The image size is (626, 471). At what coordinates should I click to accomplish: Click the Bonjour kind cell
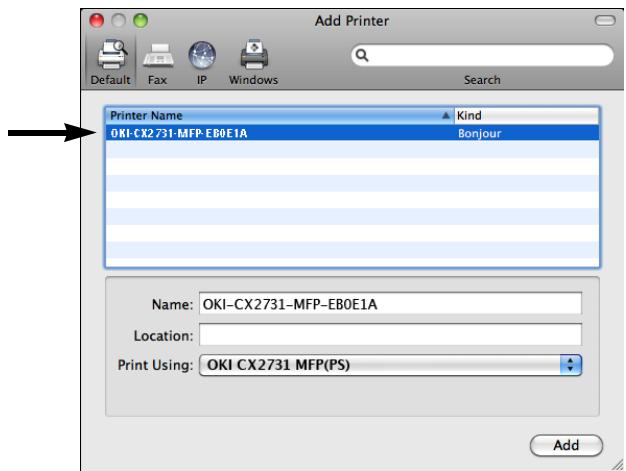tap(479, 133)
